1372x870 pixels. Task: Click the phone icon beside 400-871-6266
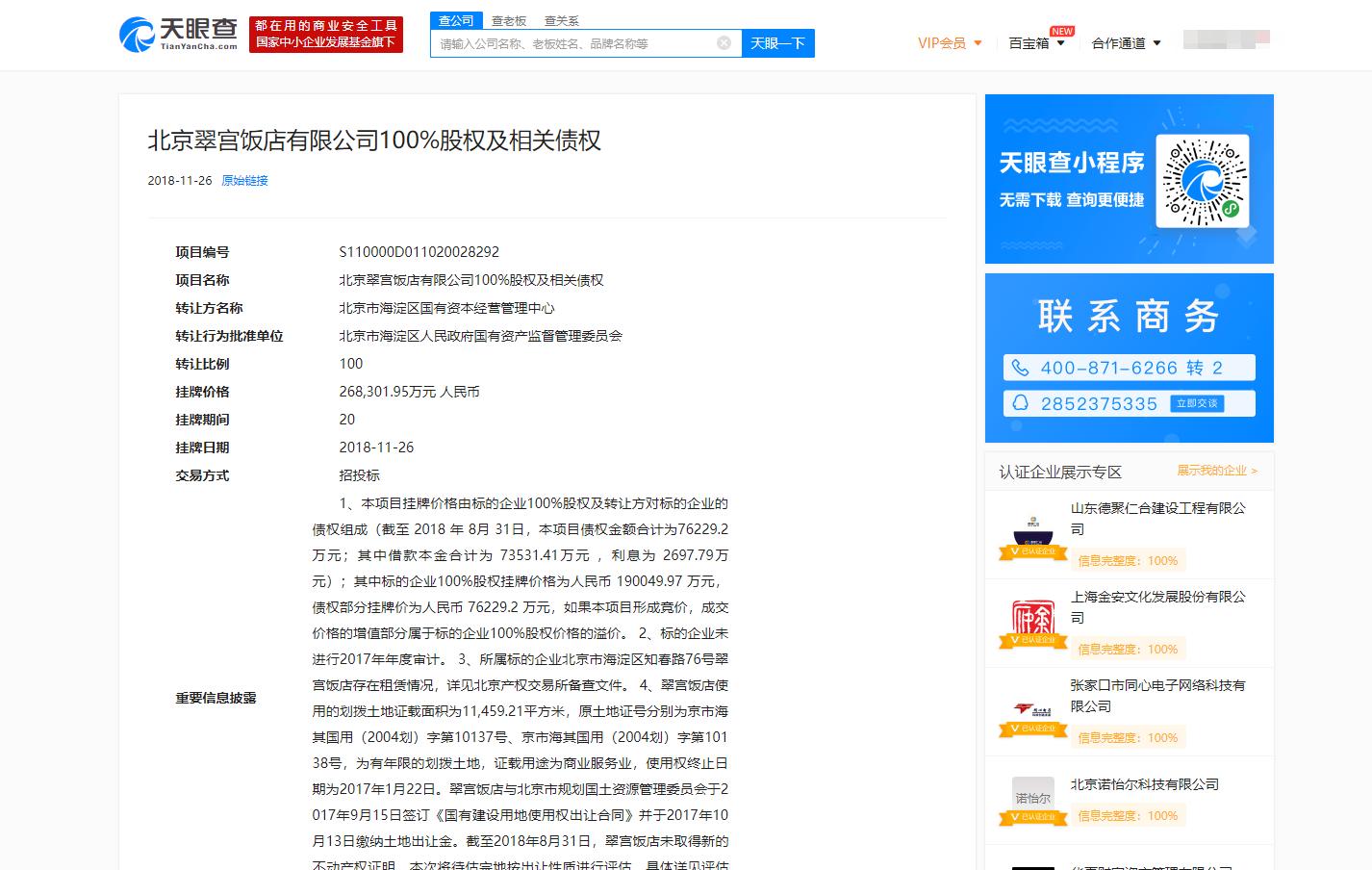pos(1023,367)
